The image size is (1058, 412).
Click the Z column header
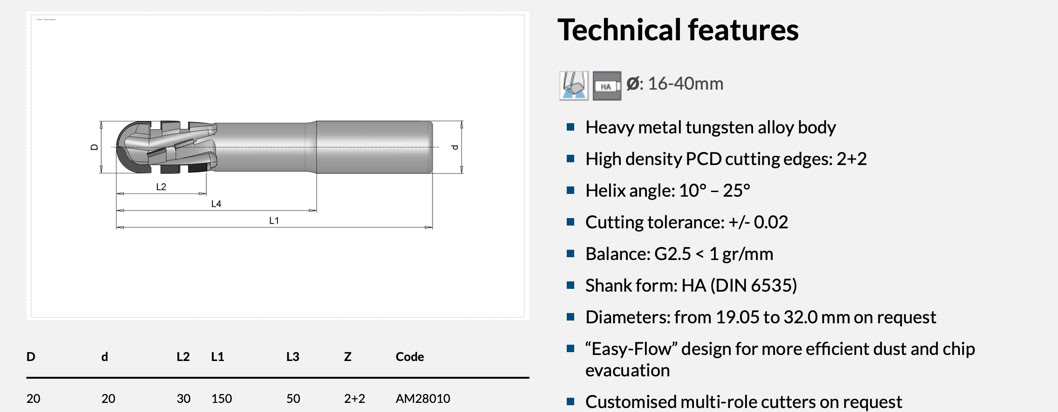(348, 356)
